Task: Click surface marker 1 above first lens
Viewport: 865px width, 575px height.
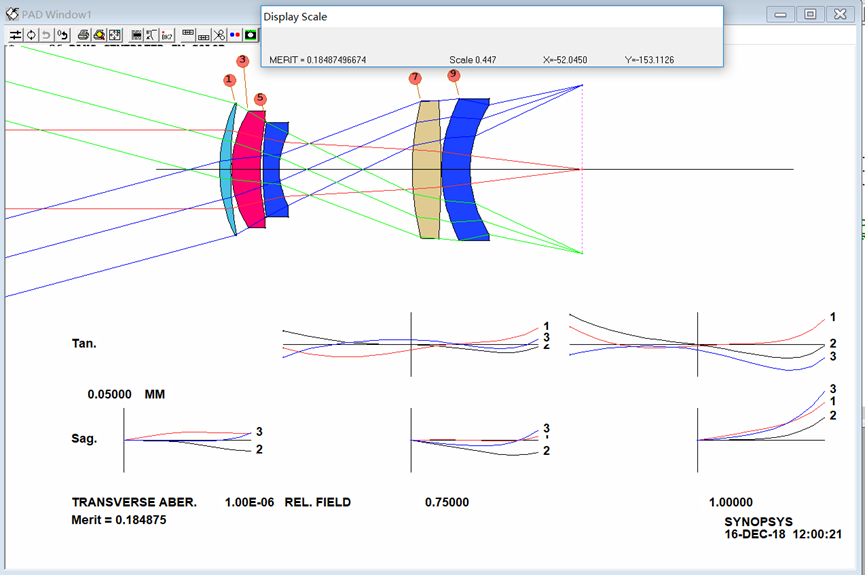Action: (230, 80)
